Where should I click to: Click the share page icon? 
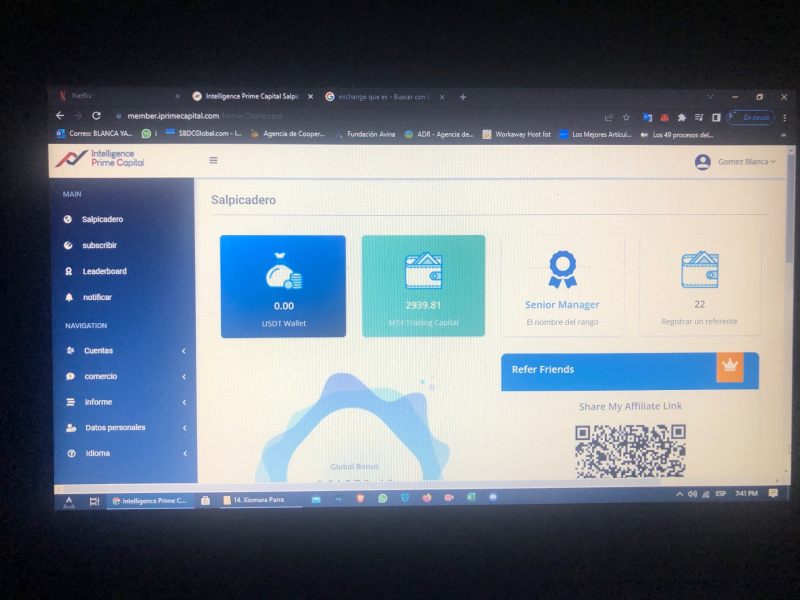pyautogui.click(x=608, y=117)
